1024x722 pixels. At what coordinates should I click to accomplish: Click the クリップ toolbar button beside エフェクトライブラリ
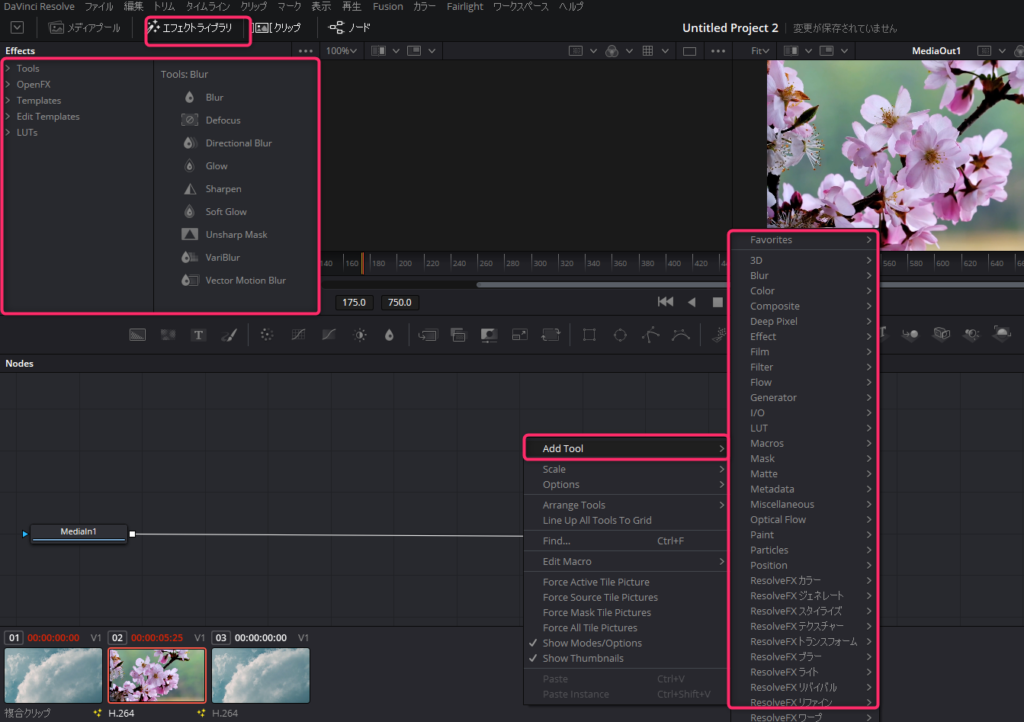[278, 27]
